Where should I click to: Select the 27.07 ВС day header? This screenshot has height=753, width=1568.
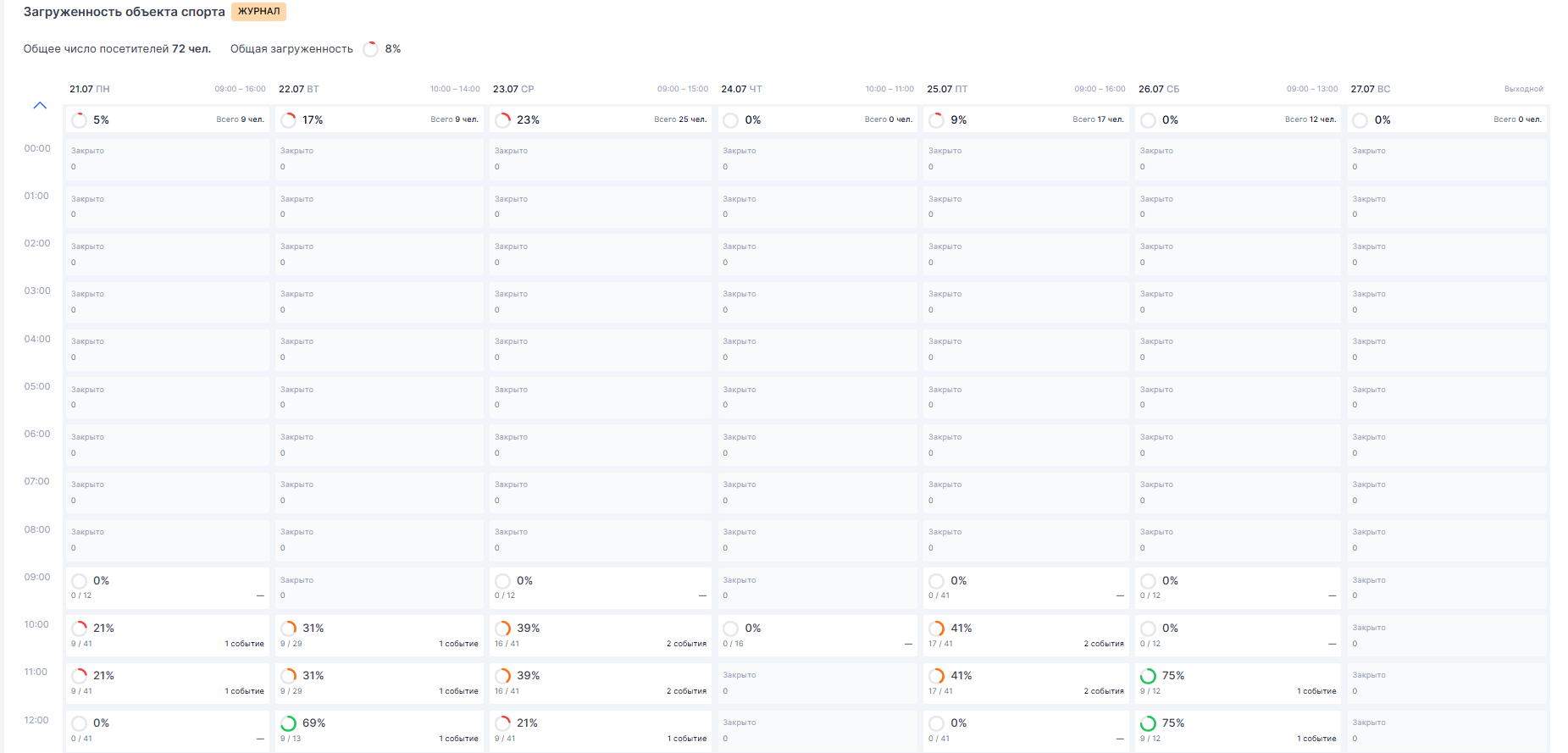pyautogui.click(x=1370, y=89)
